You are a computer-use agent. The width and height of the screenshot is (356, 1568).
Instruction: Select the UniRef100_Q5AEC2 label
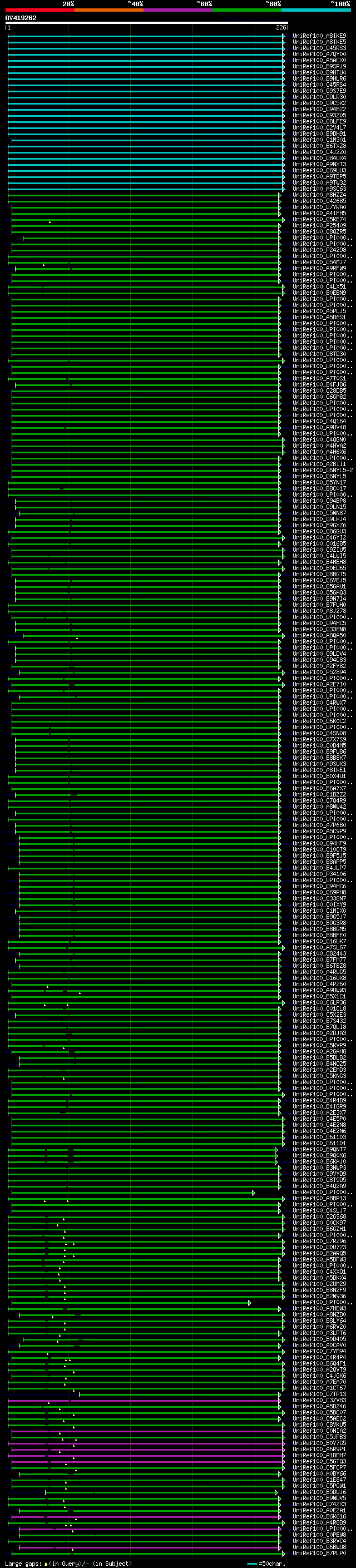click(319, 1418)
